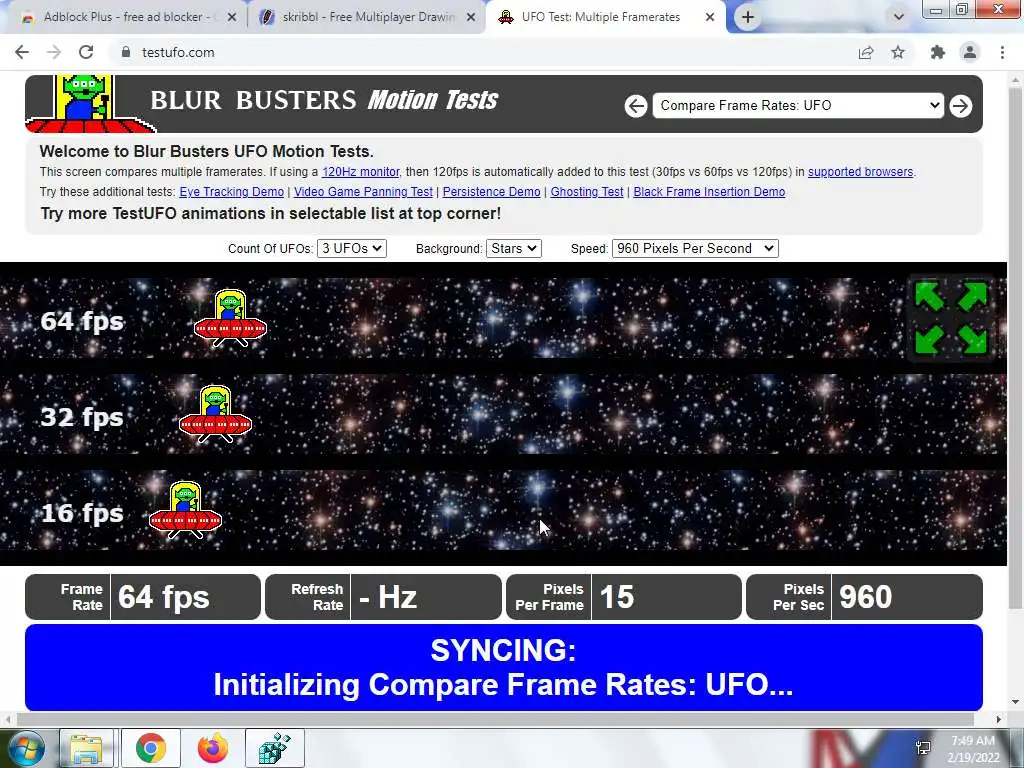Click the 16 fps UFO sprite
This screenshot has width=1024, height=768.
coord(185,510)
